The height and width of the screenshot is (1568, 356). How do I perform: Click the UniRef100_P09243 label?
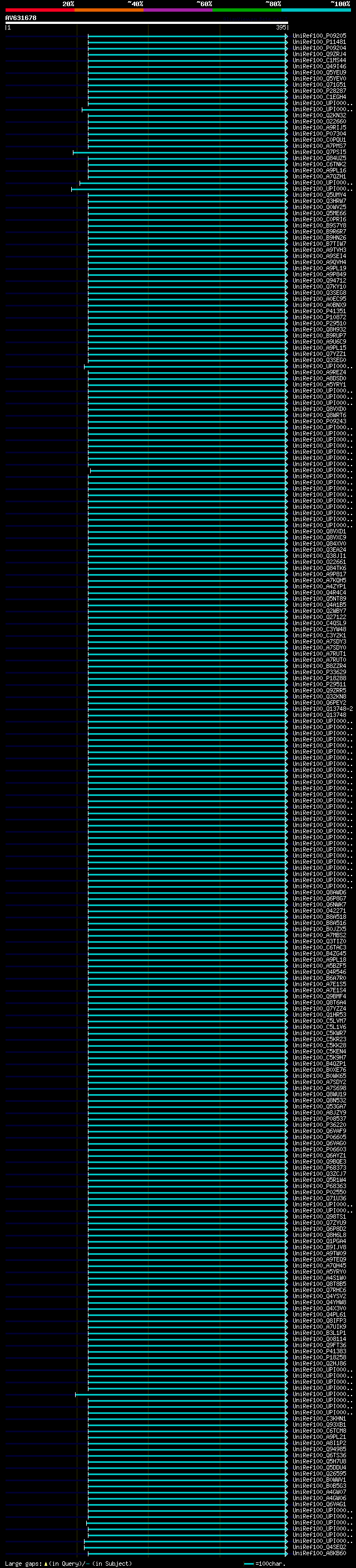click(319, 421)
